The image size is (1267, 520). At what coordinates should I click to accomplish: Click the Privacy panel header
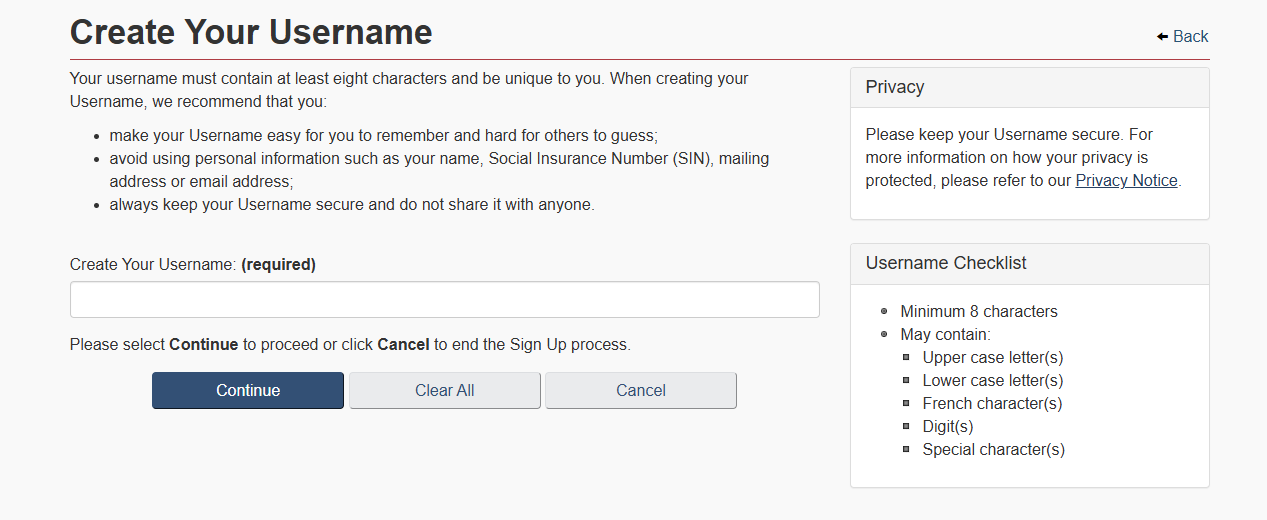point(1029,87)
